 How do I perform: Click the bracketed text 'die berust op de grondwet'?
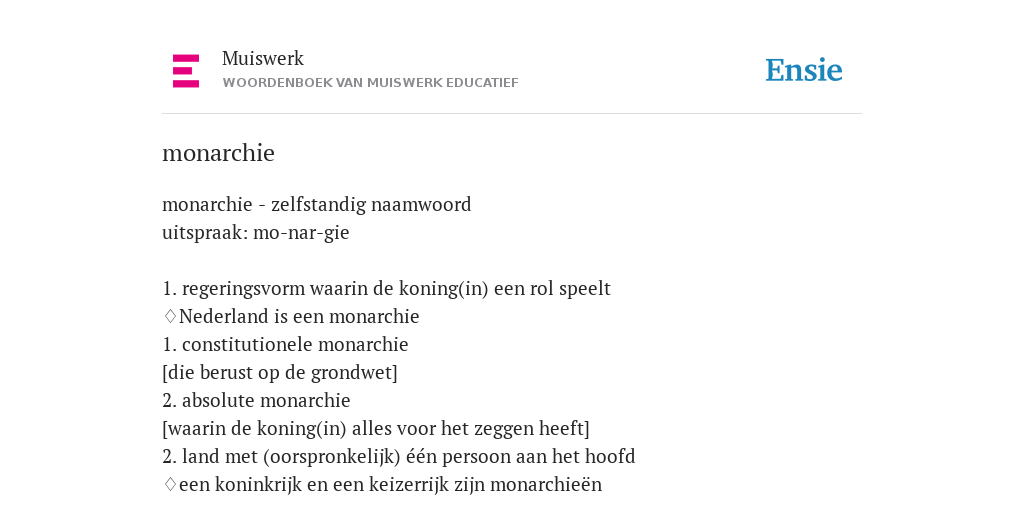(280, 373)
